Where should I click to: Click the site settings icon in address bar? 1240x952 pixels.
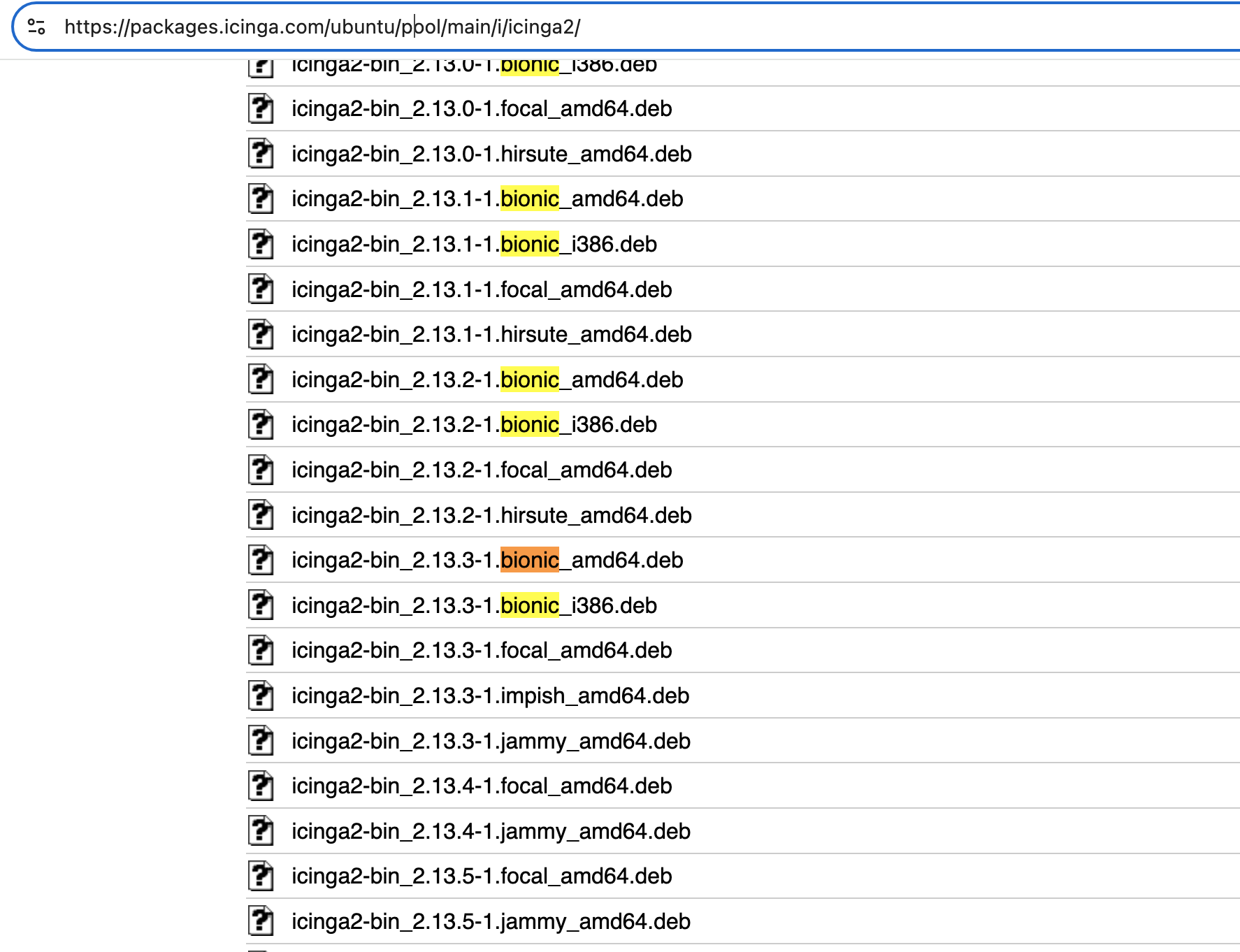pos(36,27)
